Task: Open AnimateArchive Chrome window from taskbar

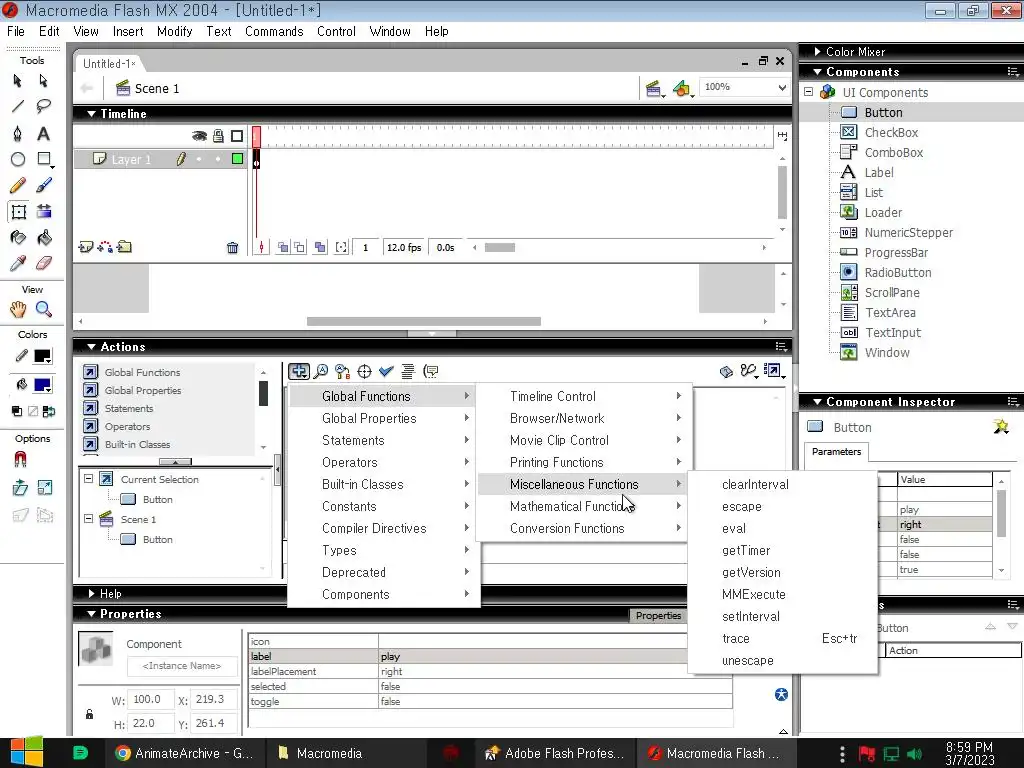Action: [x=185, y=753]
